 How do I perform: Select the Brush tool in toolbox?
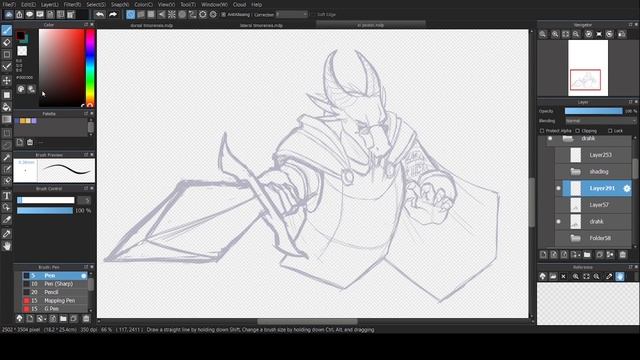tap(7, 30)
